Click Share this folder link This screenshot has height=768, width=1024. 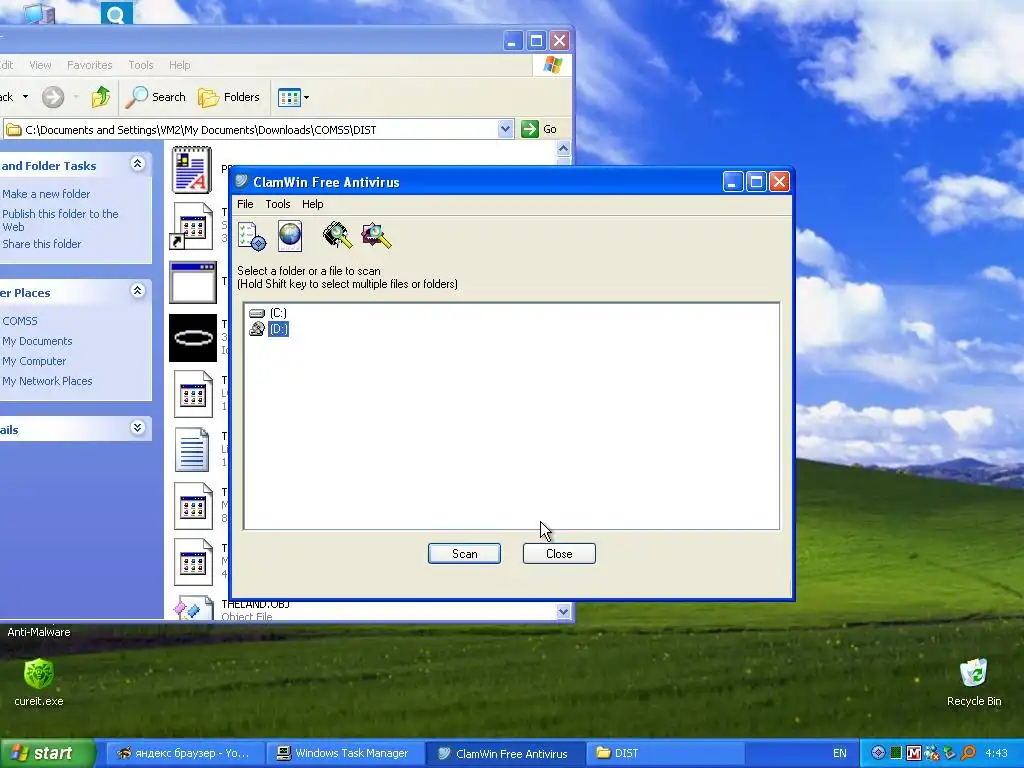[42, 244]
